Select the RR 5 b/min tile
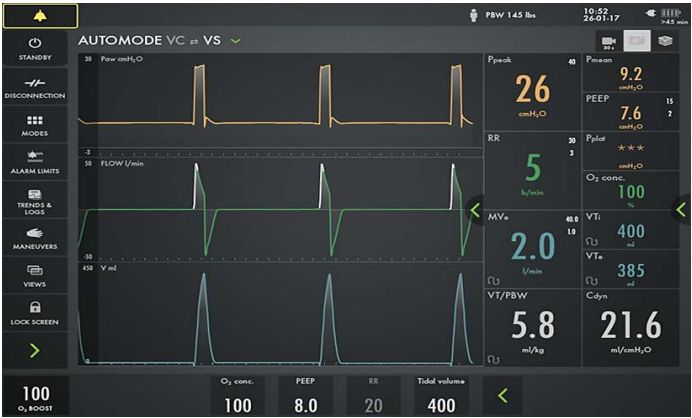The image size is (692, 418). click(533, 170)
